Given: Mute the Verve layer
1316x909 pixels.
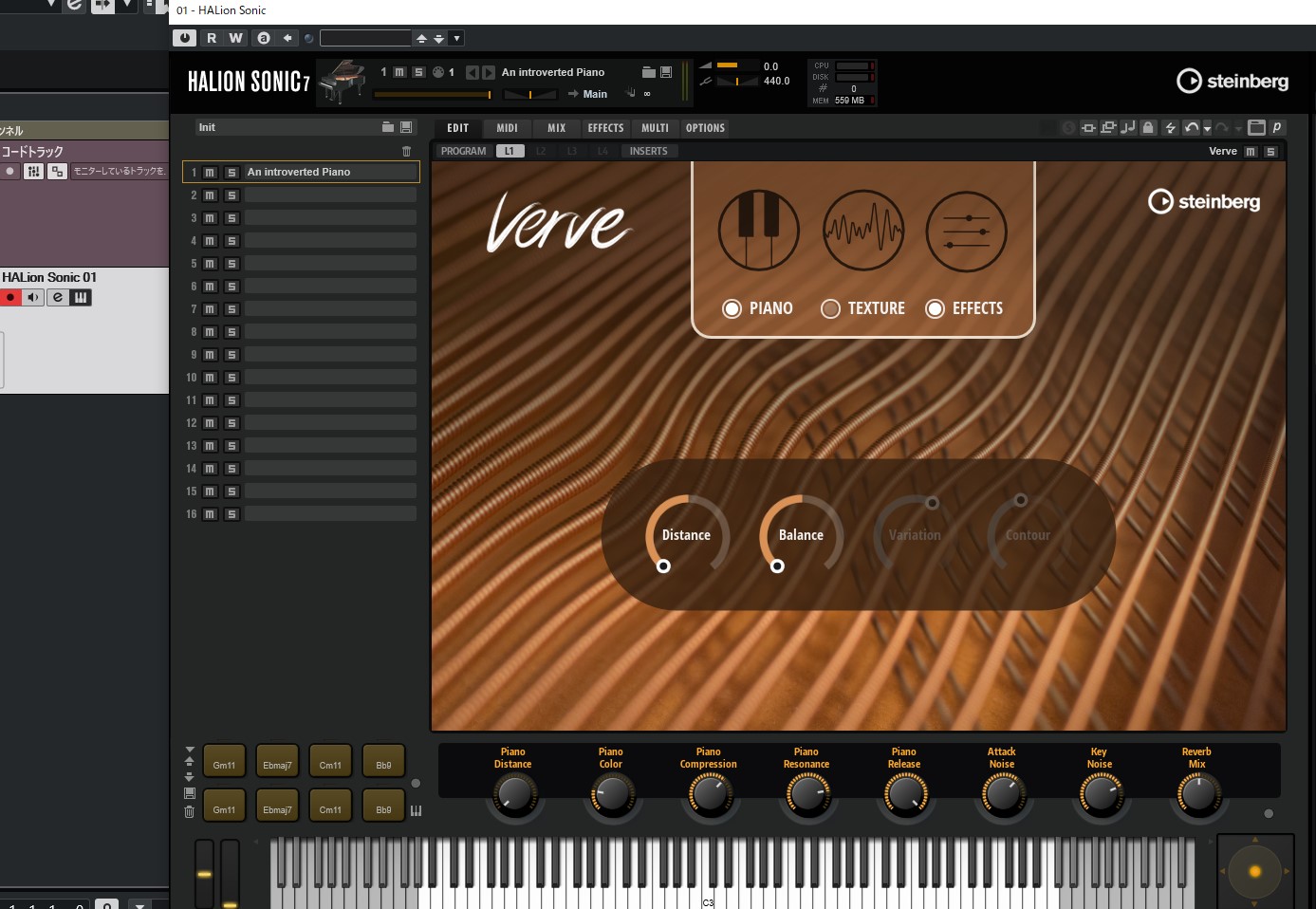Looking at the screenshot, I should 1251,152.
